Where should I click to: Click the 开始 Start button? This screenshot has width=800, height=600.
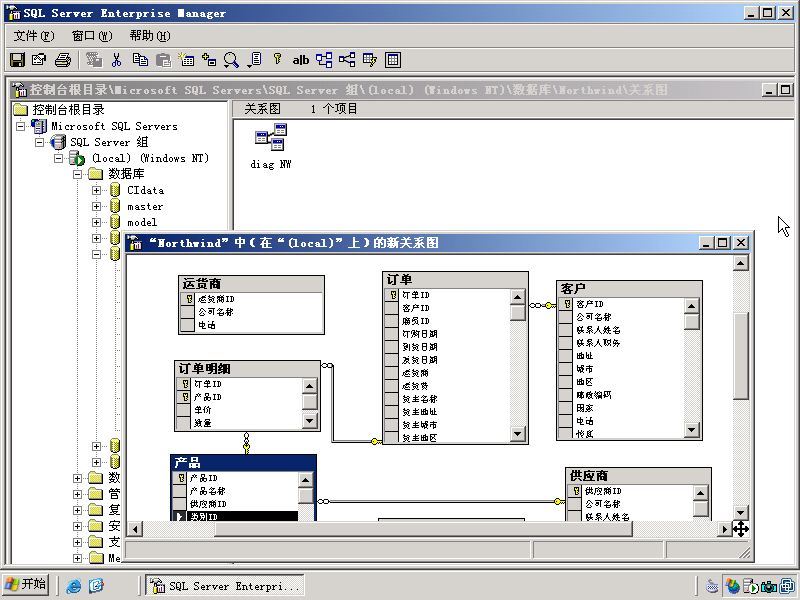click(x=27, y=585)
